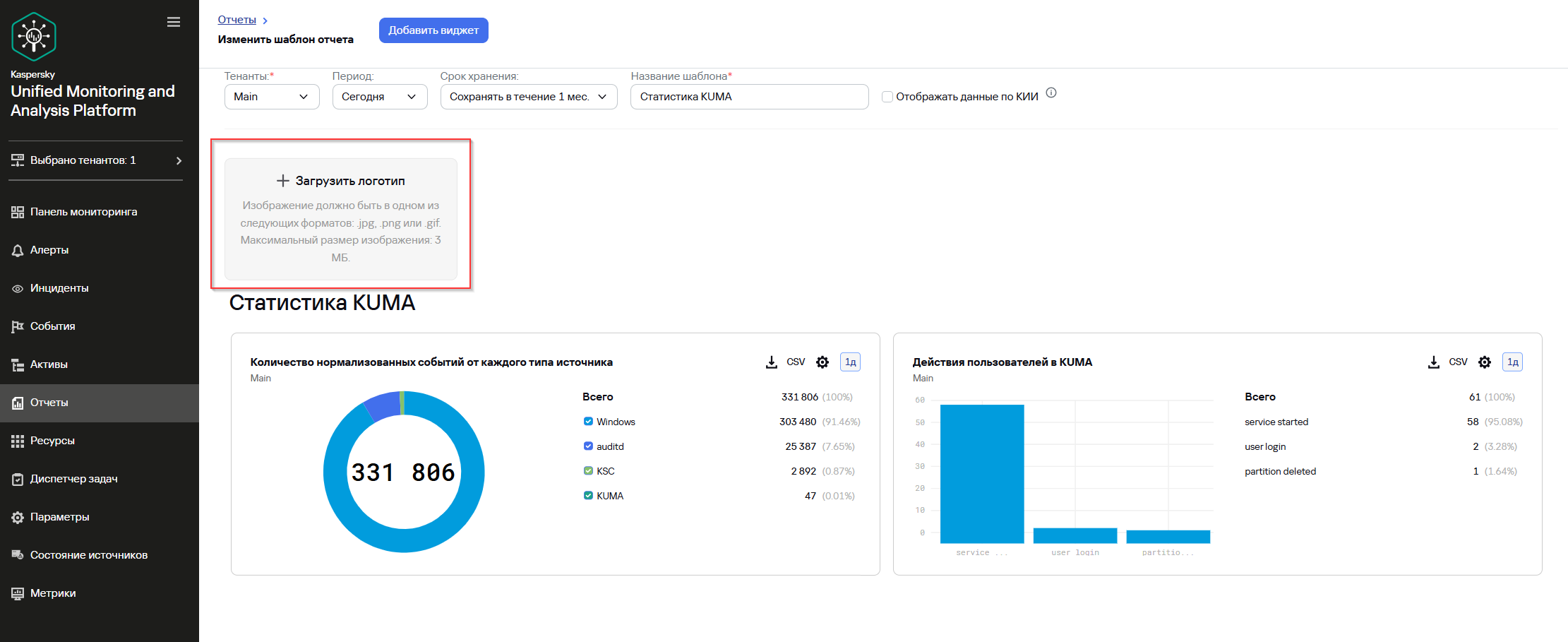Click the 'partition deleted' bar in chart
Viewport: 1568px width, 642px height.
tap(1168, 537)
